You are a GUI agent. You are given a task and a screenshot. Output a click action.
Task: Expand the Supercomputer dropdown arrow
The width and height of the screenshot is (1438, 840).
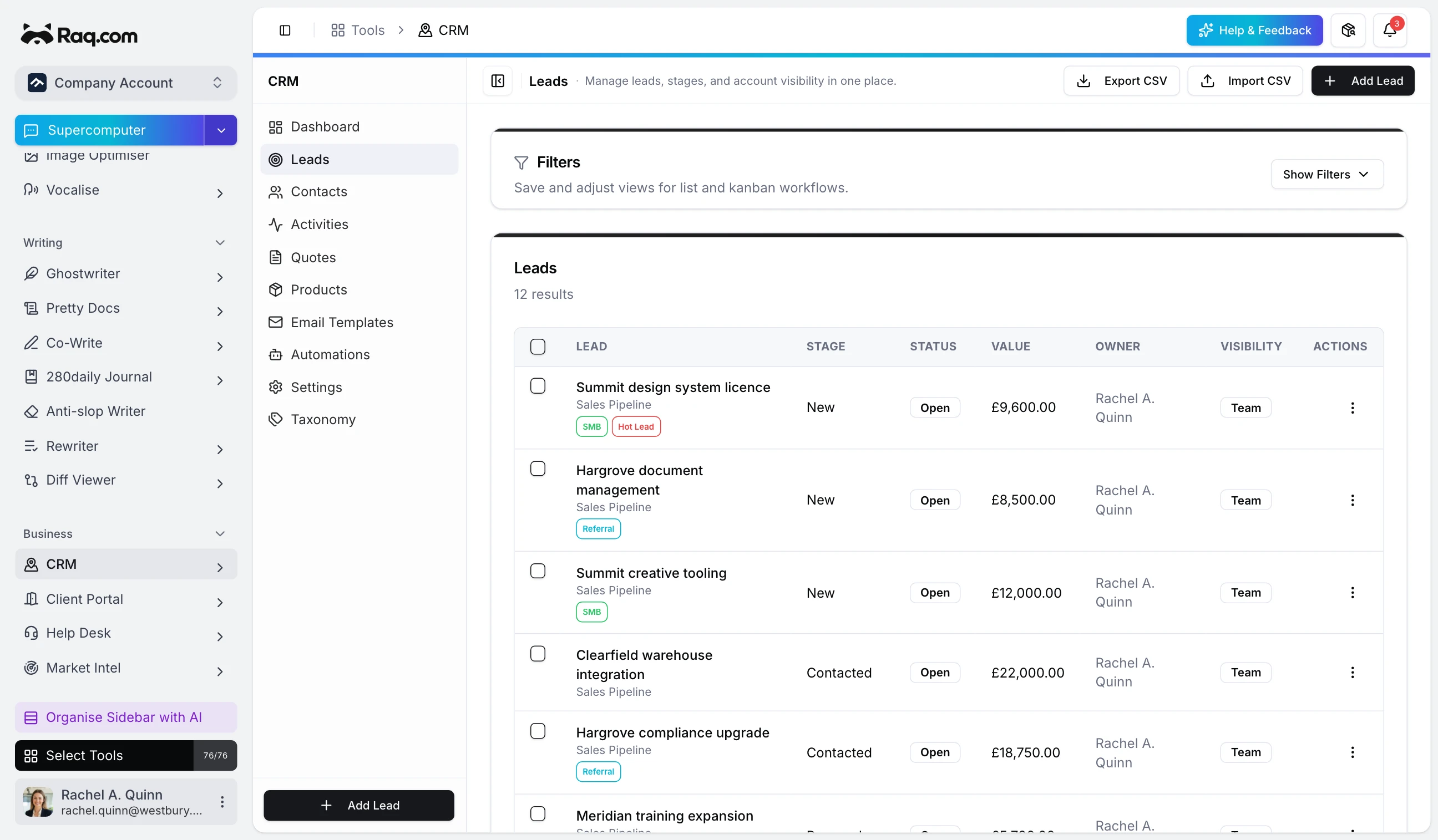tap(221, 130)
